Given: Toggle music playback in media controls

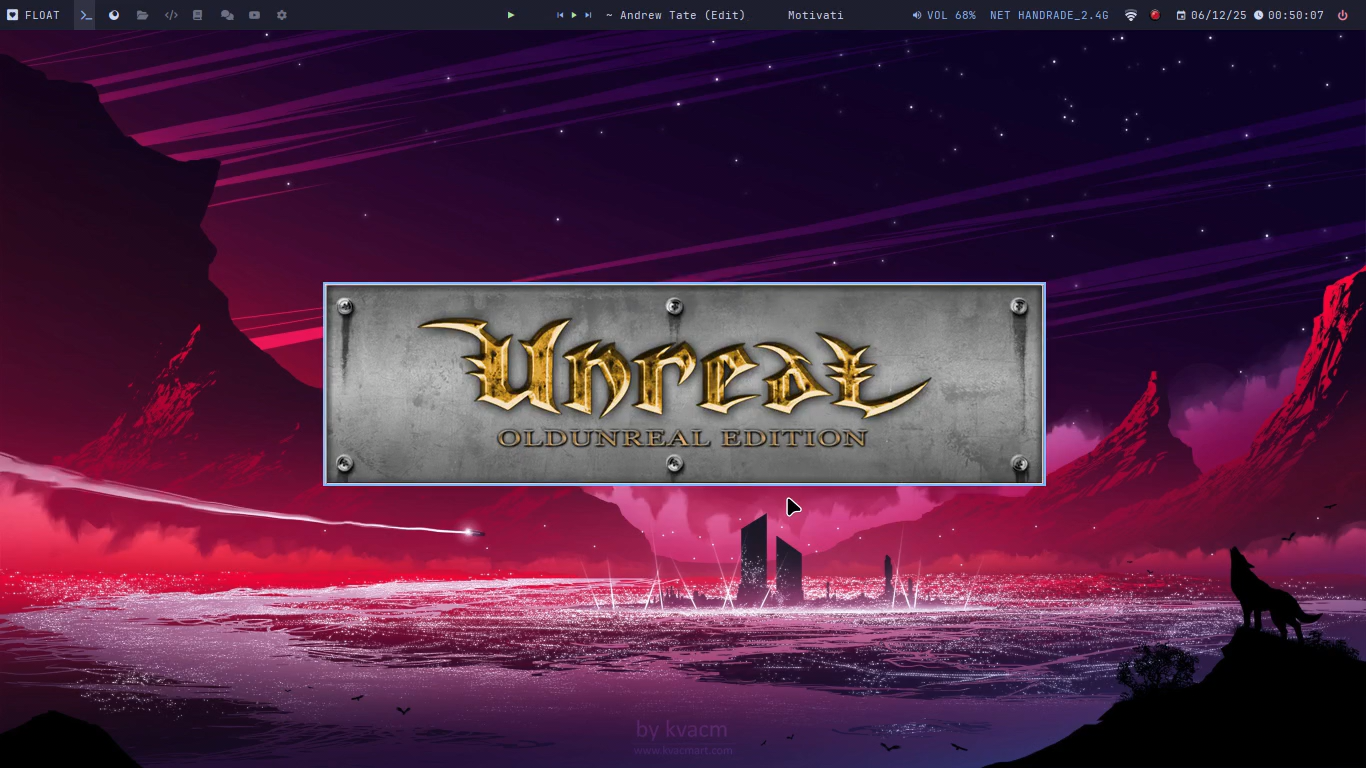Looking at the screenshot, I should tap(574, 15).
